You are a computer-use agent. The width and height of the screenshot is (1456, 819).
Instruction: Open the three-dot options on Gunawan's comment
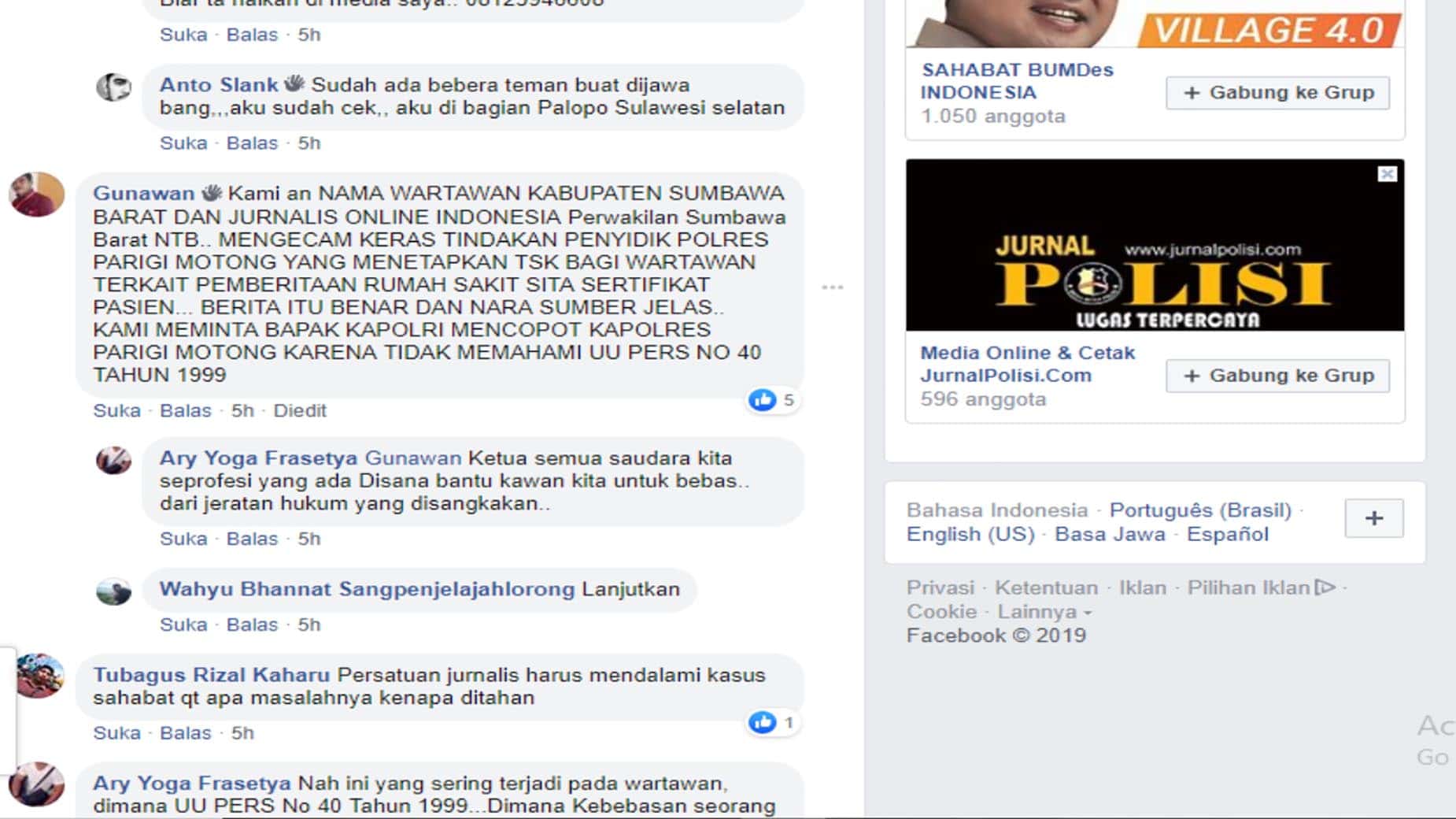coord(832,287)
